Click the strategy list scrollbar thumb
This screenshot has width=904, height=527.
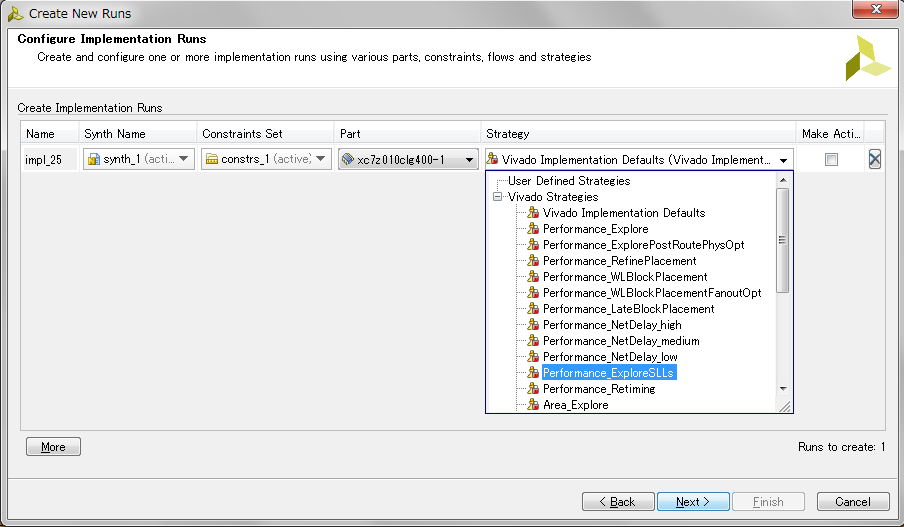[783, 240]
